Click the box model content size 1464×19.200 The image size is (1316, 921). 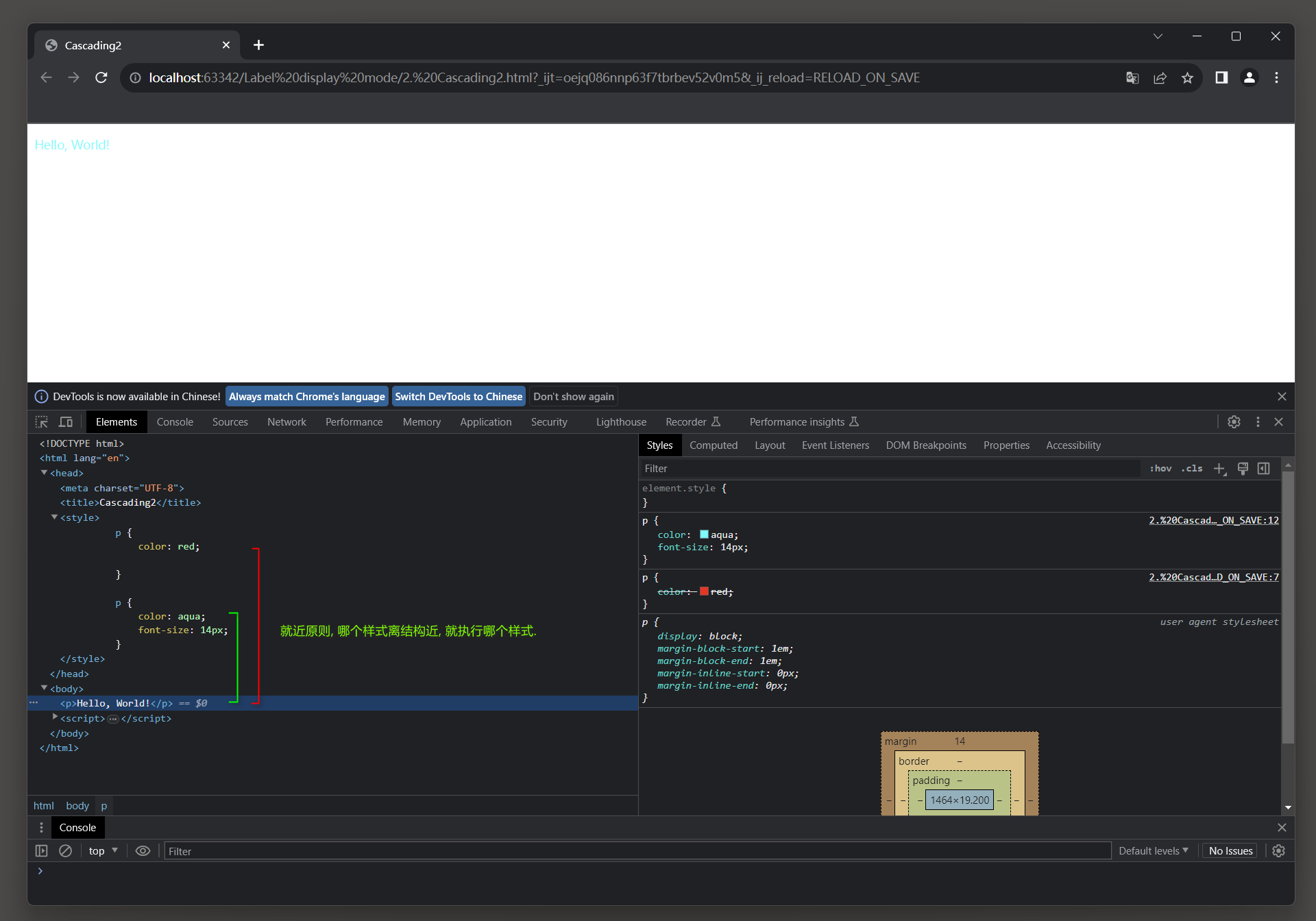click(x=960, y=800)
